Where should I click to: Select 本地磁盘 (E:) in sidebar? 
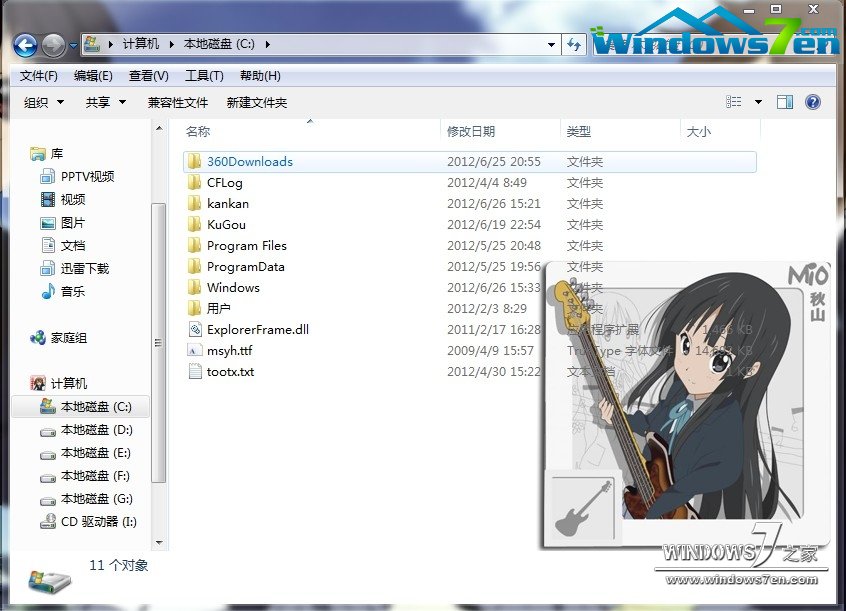click(96, 453)
